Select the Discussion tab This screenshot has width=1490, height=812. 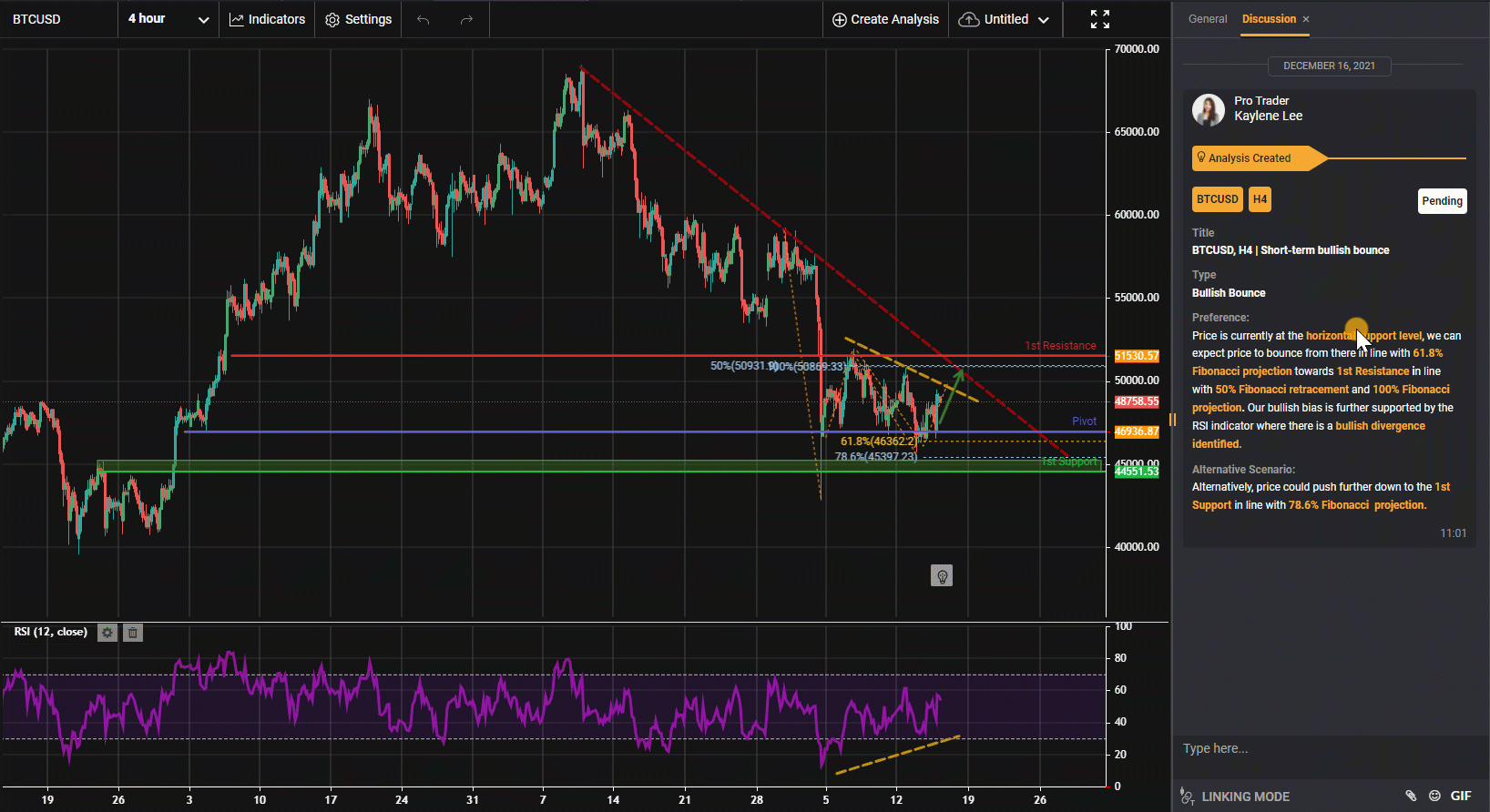pyautogui.click(x=1269, y=19)
